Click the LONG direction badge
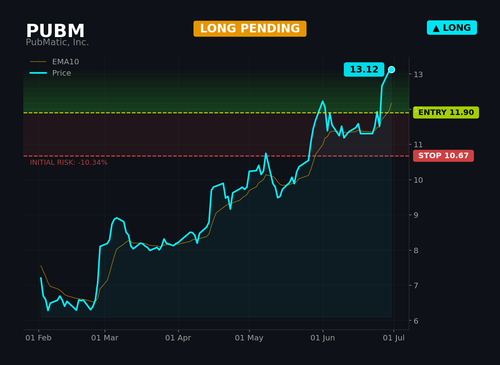 (x=452, y=28)
